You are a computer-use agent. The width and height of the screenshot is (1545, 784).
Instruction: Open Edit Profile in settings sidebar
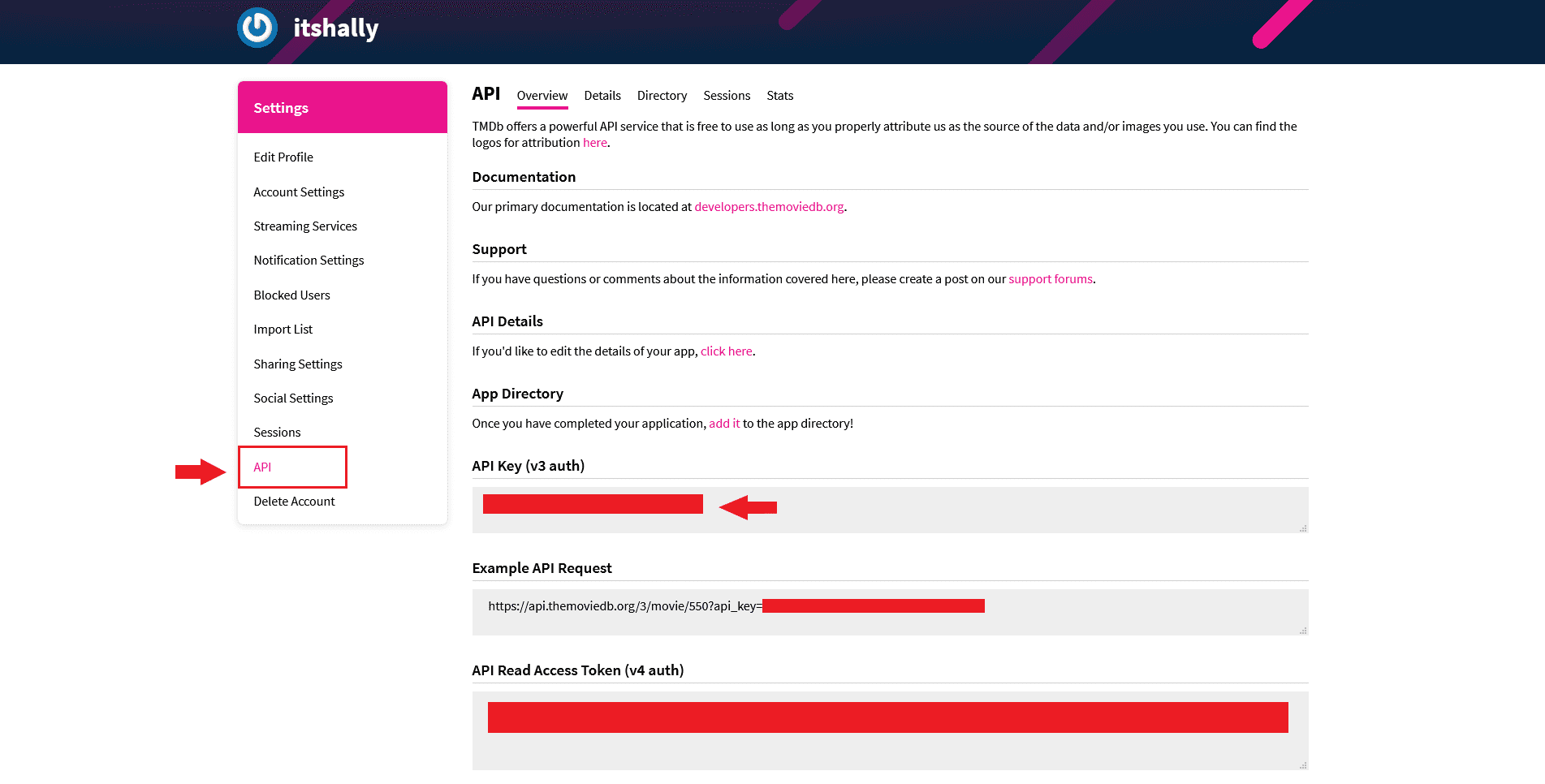[283, 157]
